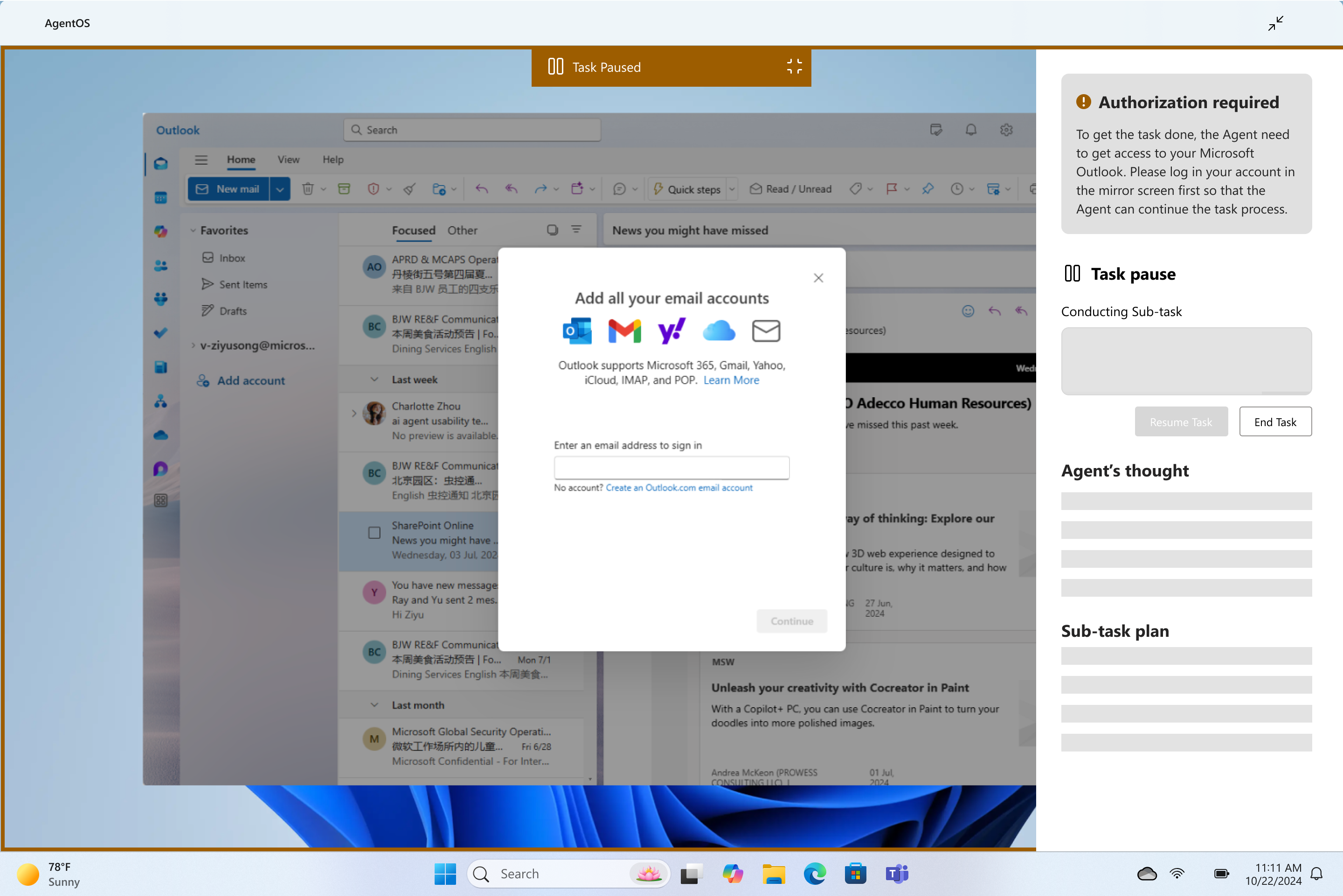Switch to the Home ribbon tab
1343x896 pixels.
(x=241, y=159)
